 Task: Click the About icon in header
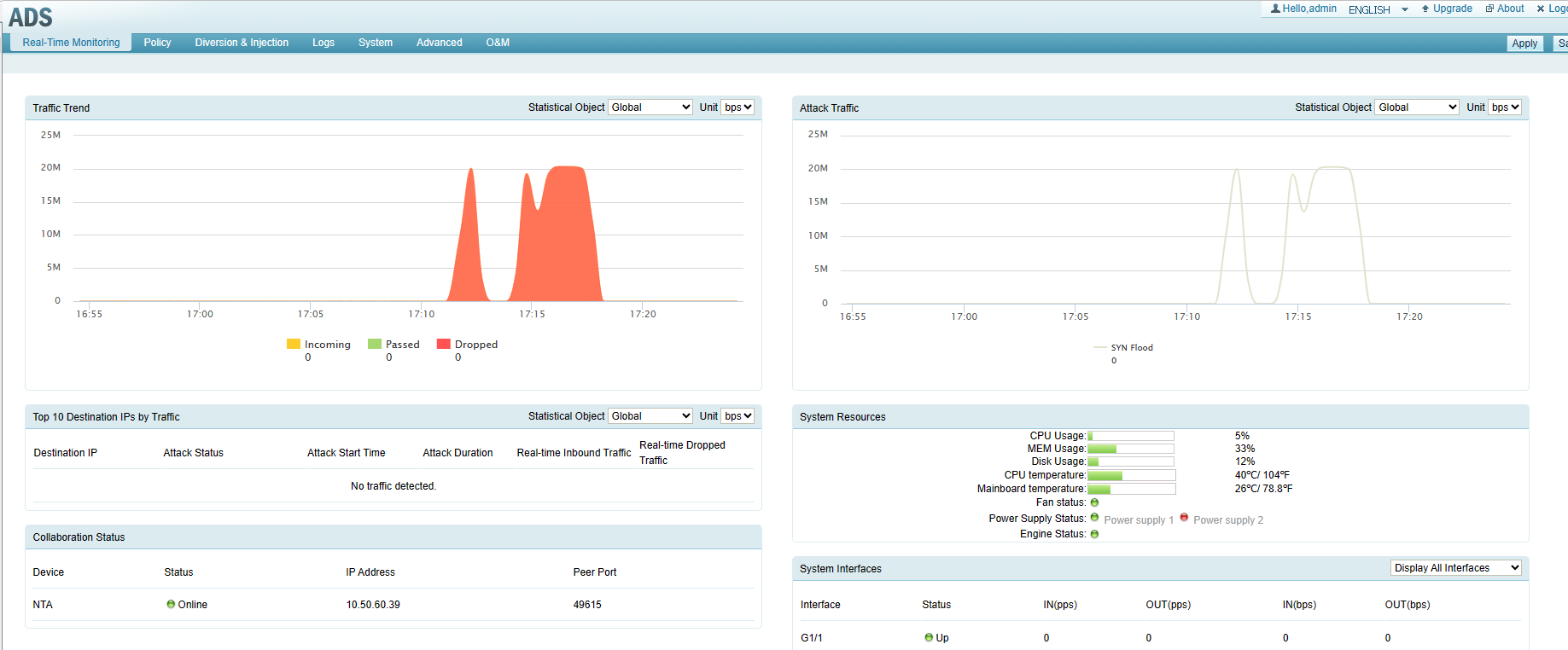point(1489,9)
